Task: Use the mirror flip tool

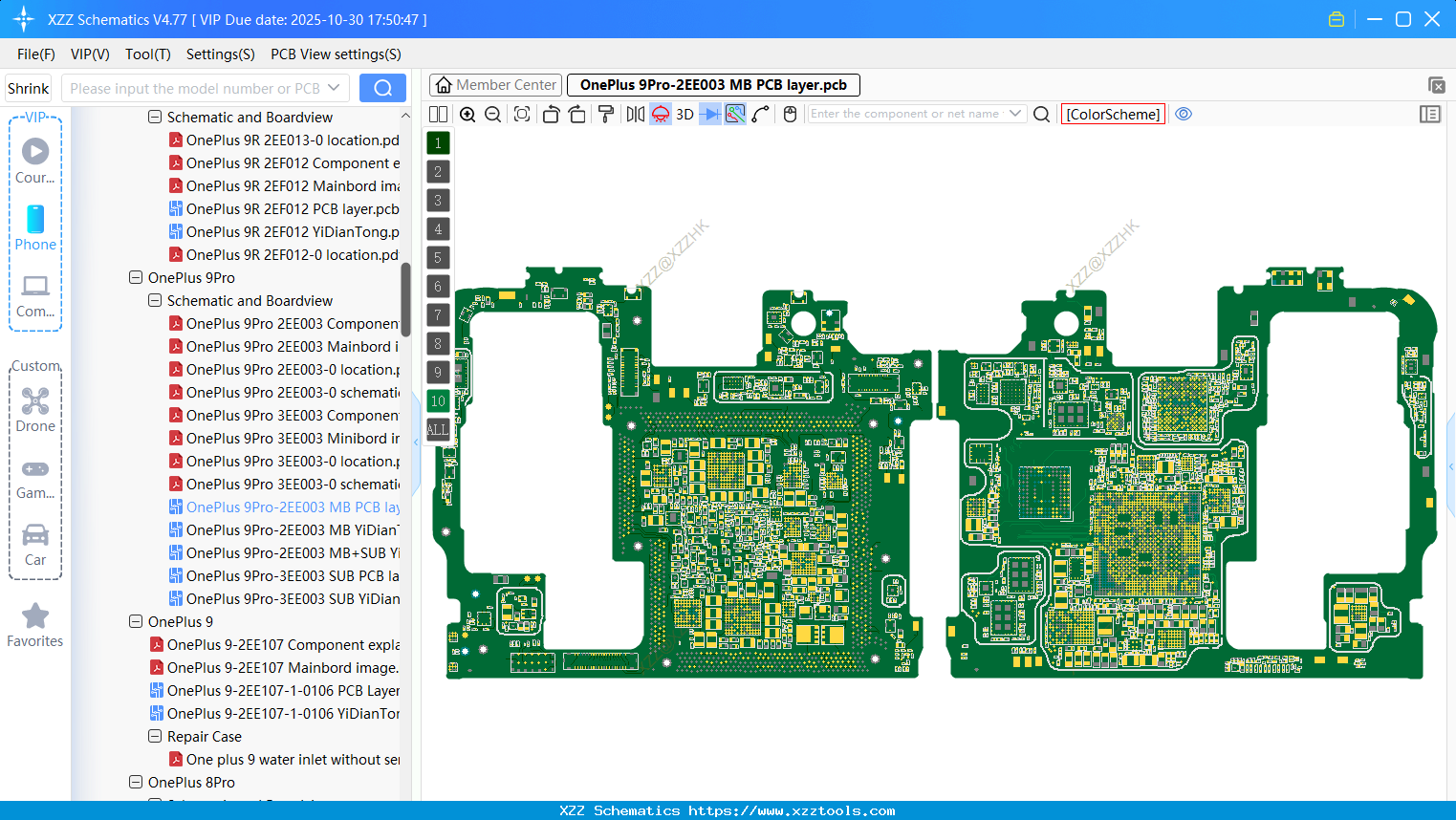Action: tap(634, 114)
